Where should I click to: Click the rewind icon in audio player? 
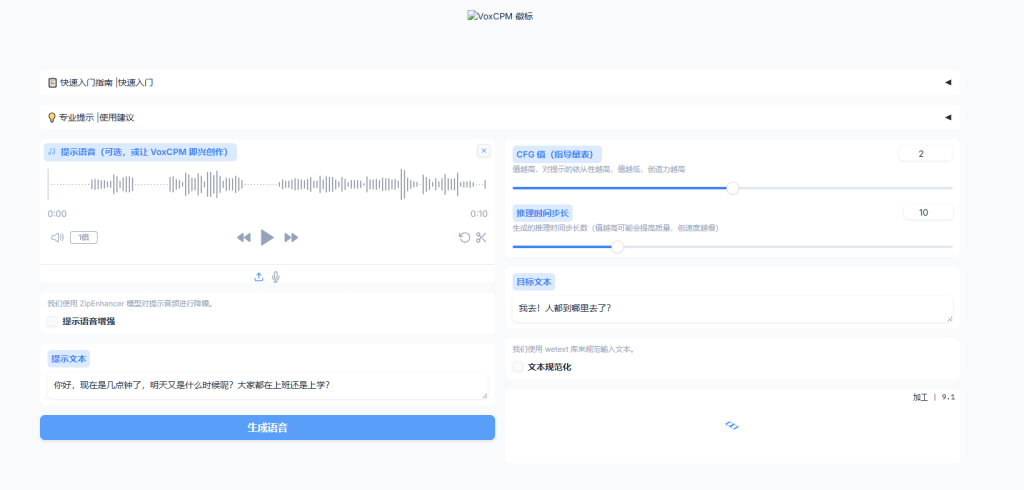pyautogui.click(x=243, y=237)
